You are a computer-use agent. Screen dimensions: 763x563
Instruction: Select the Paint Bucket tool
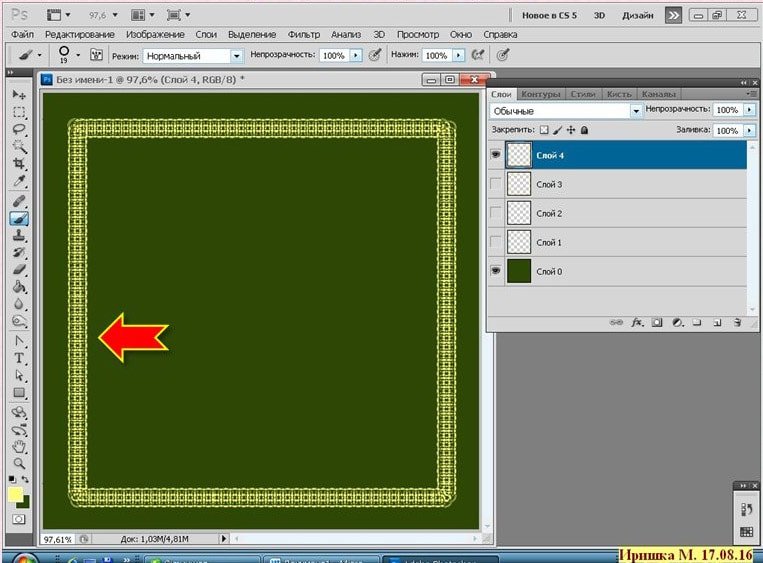click(x=19, y=287)
